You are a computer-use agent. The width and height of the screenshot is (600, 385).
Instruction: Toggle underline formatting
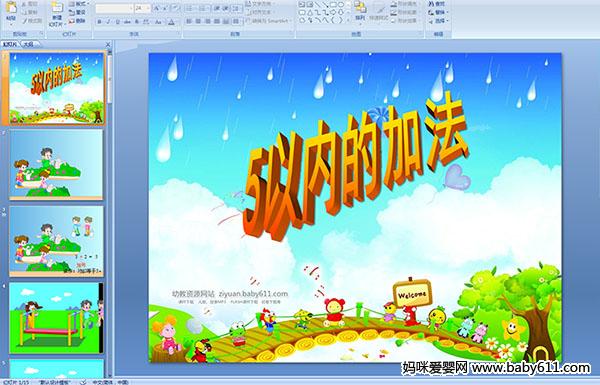117,21
